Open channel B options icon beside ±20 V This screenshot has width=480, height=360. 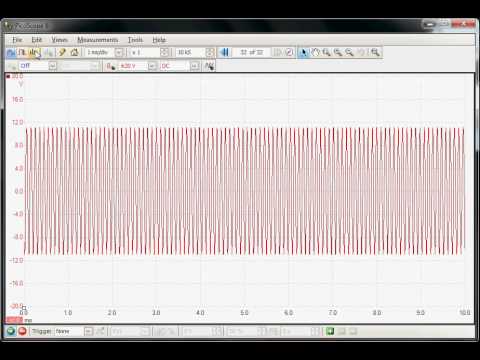click(x=110, y=66)
